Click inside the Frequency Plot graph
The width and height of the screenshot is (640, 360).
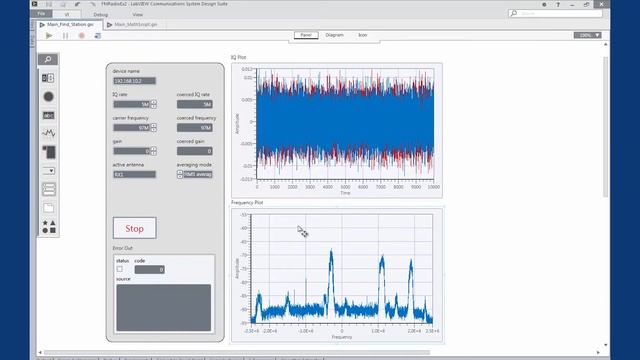[342, 269]
